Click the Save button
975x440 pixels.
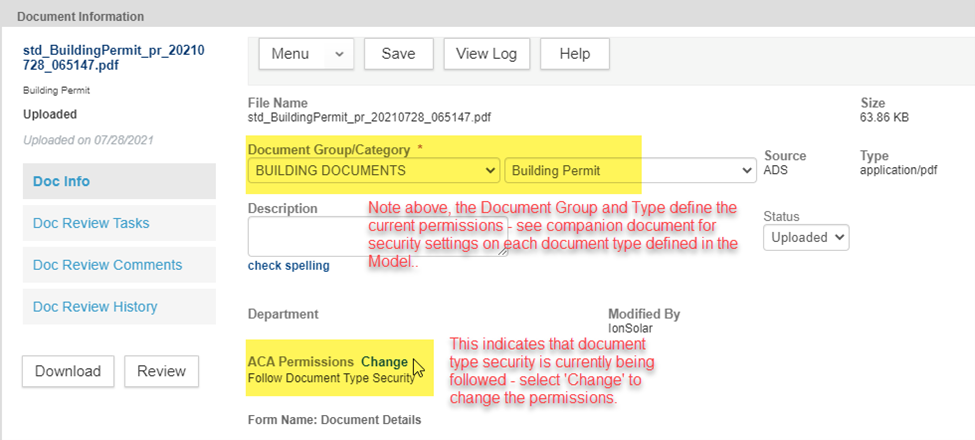click(398, 54)
